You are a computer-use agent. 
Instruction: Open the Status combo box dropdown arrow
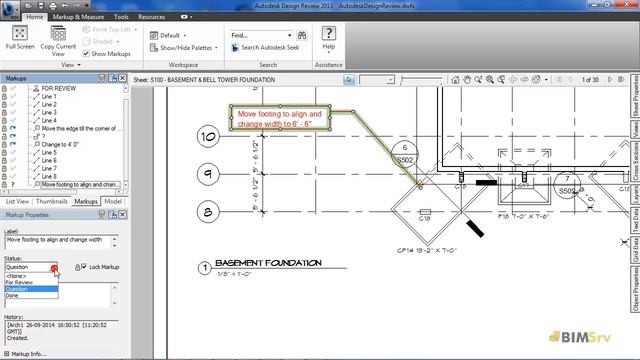coord(54,267)
